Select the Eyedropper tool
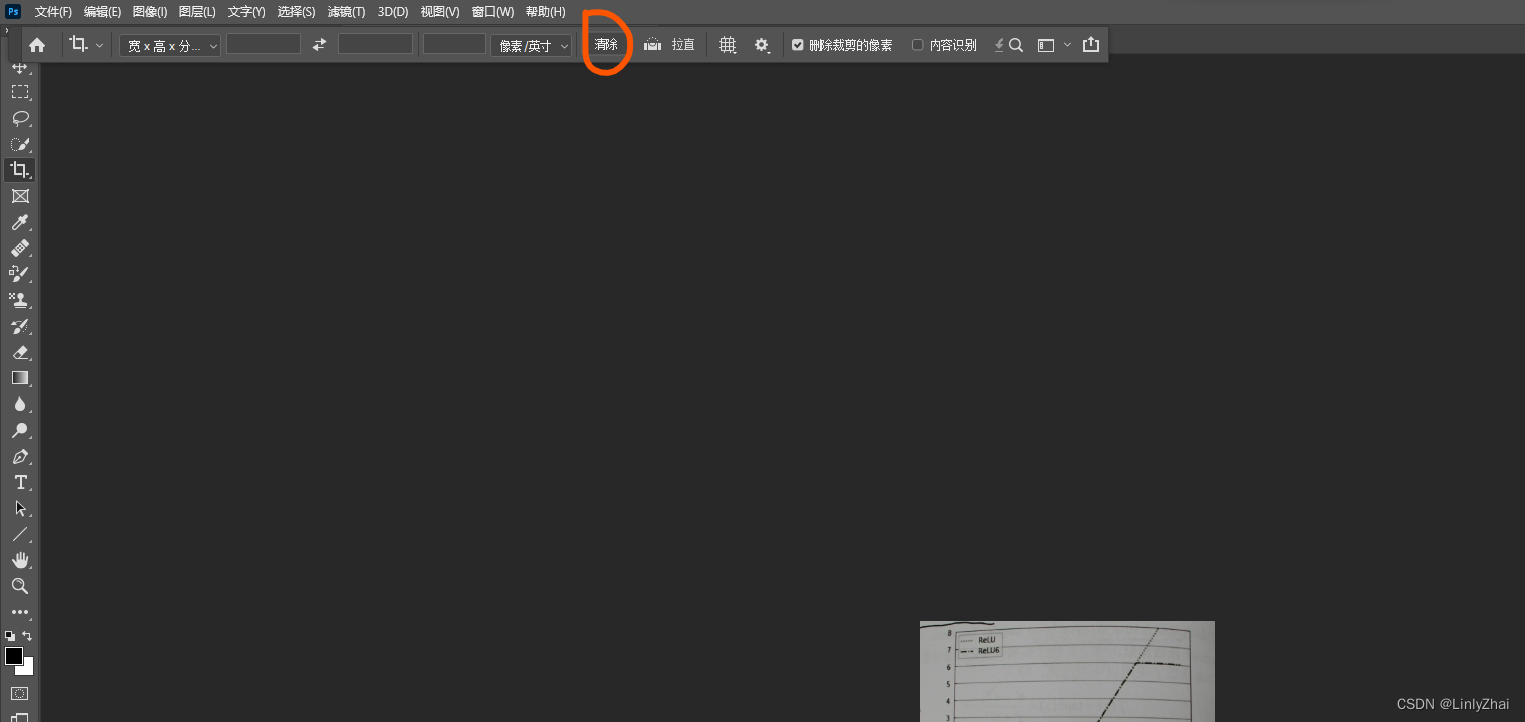1525x722 pixels. pos(20,222)
